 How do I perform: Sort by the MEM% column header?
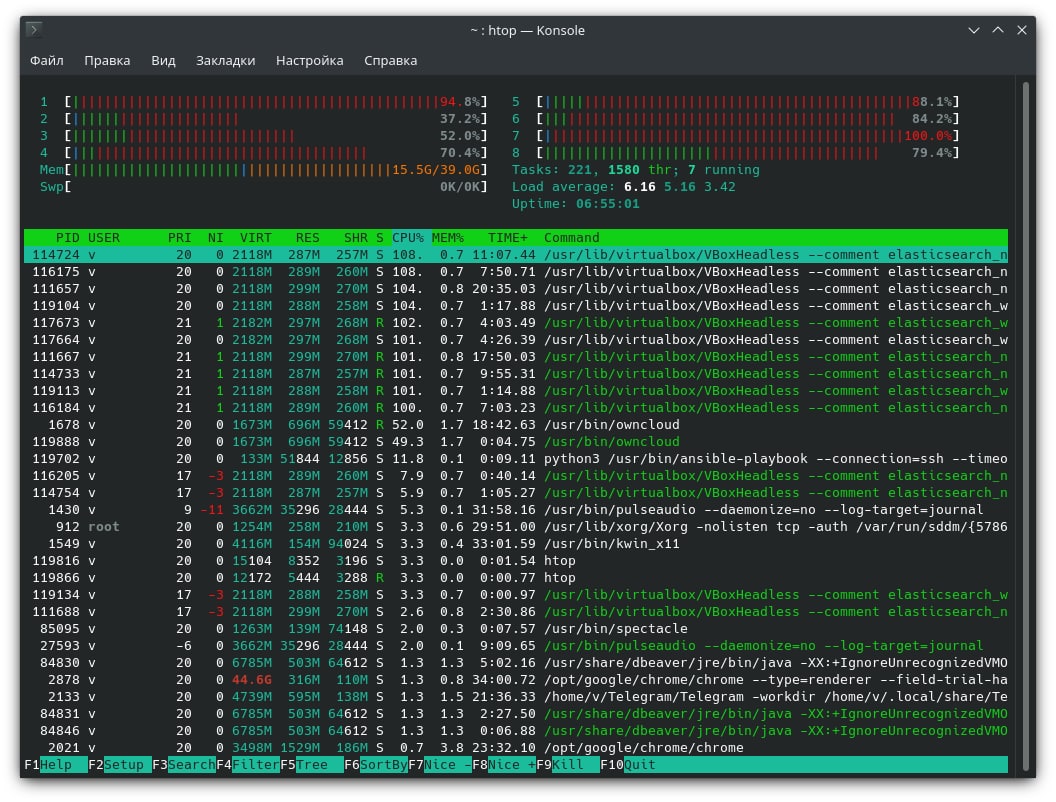pyautogui.click(x=448, y=238)
